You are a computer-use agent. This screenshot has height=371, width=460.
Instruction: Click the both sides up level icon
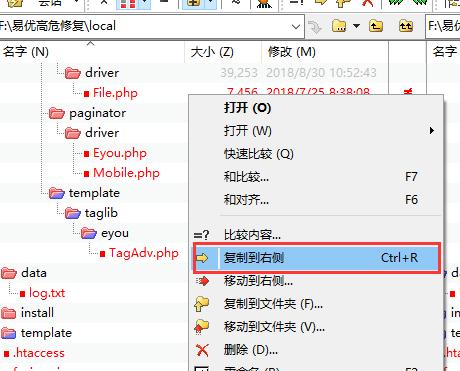click(406, 26)
